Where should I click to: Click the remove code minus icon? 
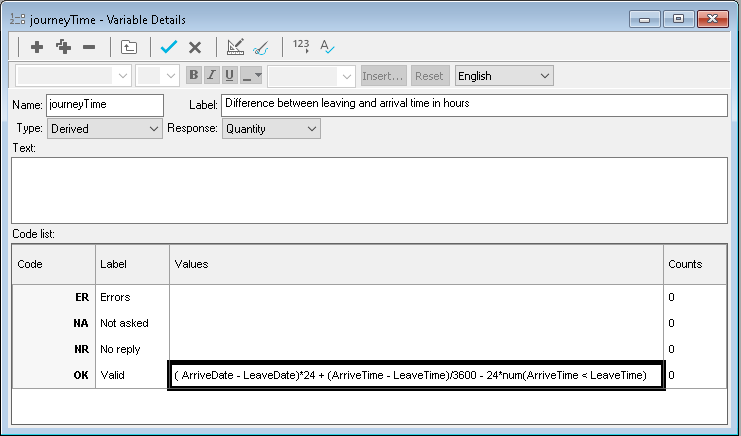point(89,46)
